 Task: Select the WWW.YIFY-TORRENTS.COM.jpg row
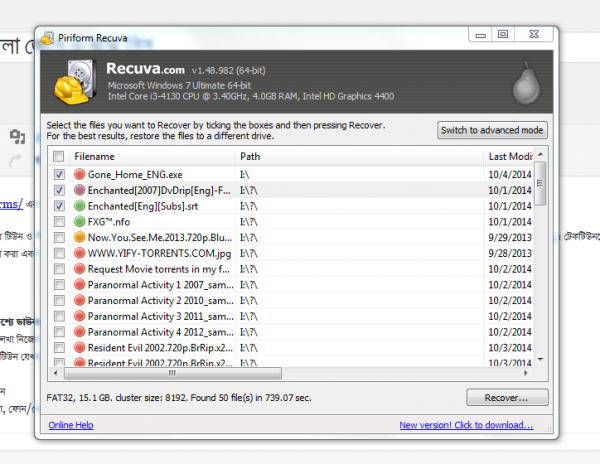[291, 253]
